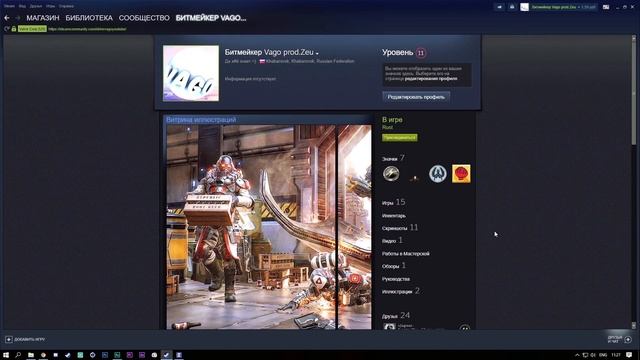Viewport: 640px width, 360px height.
Task: Show hidden system tray icons
Action: click(x=577, y=355)
